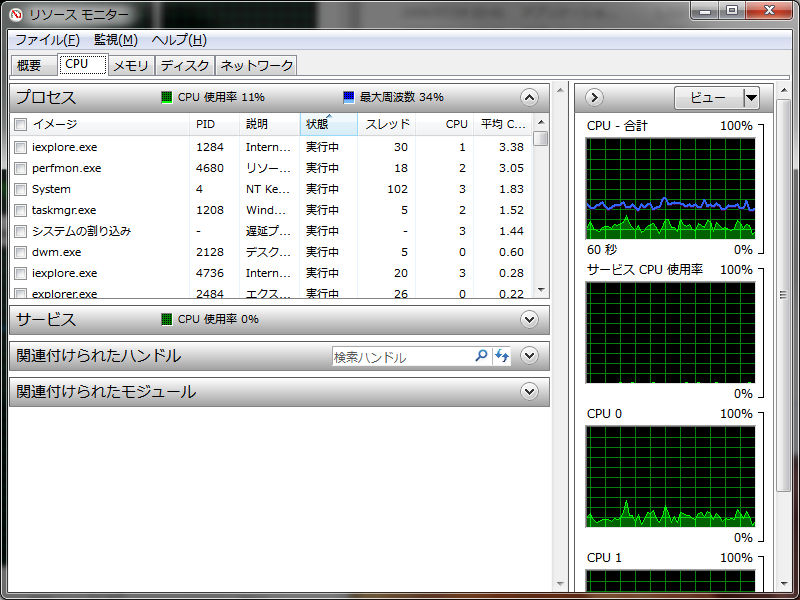Click the magnifier search handle icon
The width and height of the screenshot is (800, 600).
[x=481, y=356]
